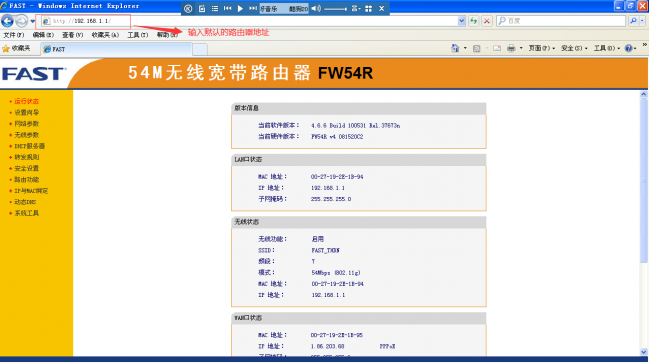Open the 文件(F) menu
Screen dimensions: 650x363
[14, 35]
